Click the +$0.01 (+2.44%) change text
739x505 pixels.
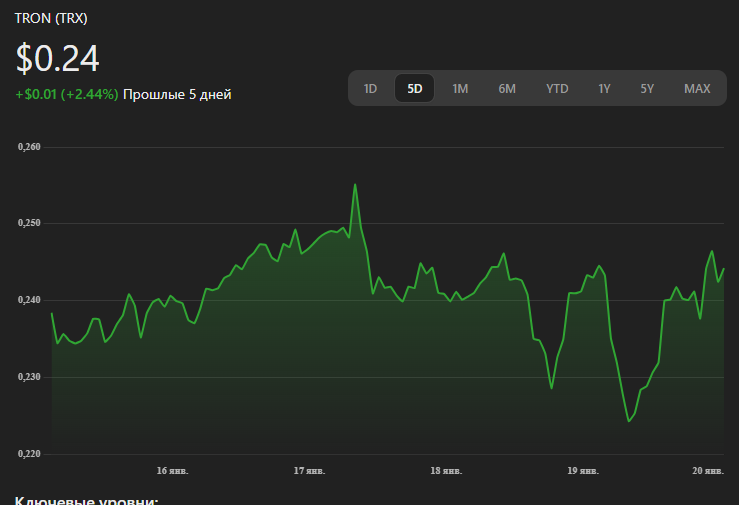click(67, 94)
